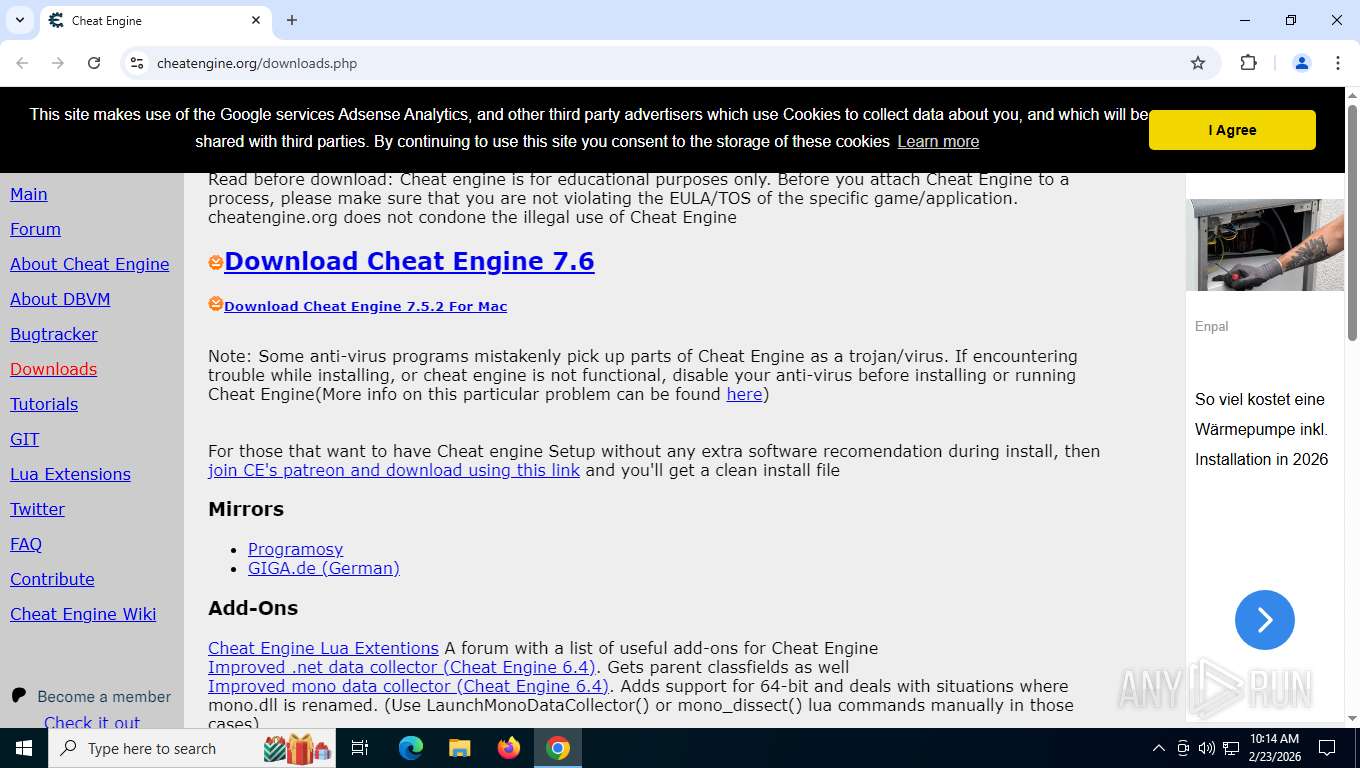Click the Become a member text
This screenshot has height=768, width=1360.
point(104,696)
